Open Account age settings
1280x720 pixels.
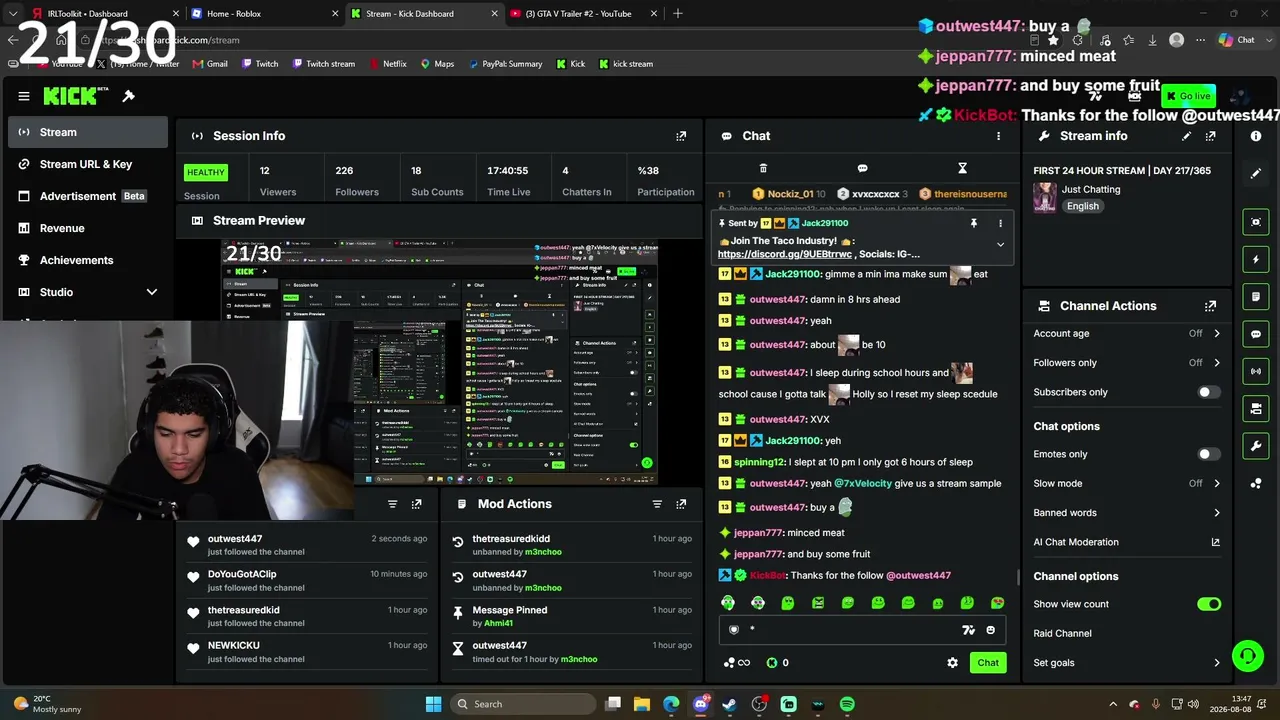point(1127,333)
